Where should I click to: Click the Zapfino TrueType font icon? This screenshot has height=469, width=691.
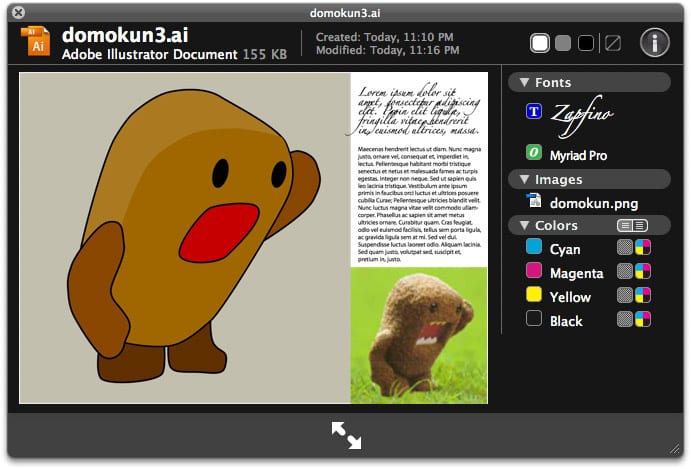(x=534, y=111)
